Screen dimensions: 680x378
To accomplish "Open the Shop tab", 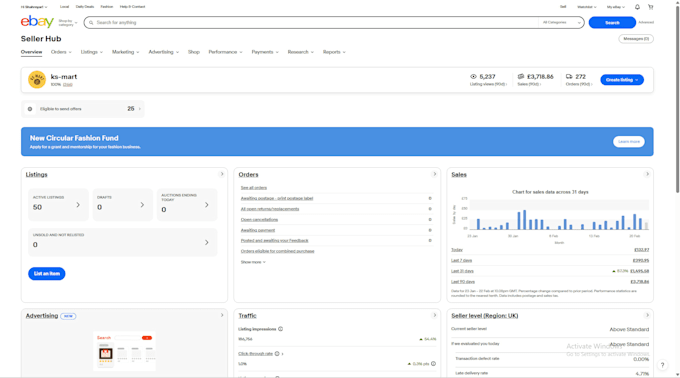I will tap(194, 52).
